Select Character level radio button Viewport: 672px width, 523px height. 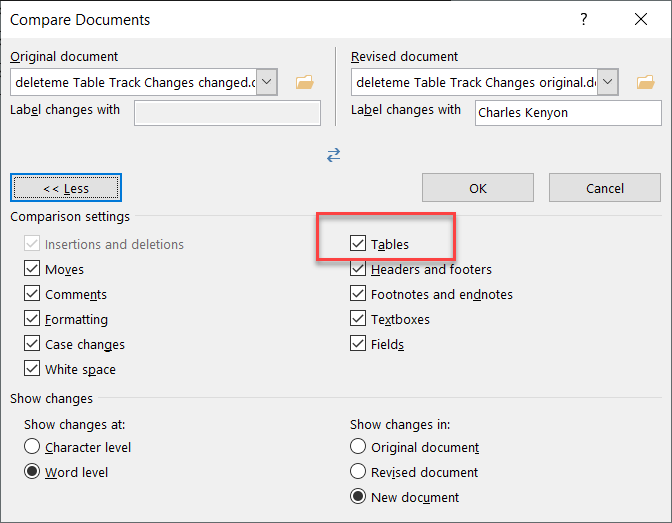32,446
